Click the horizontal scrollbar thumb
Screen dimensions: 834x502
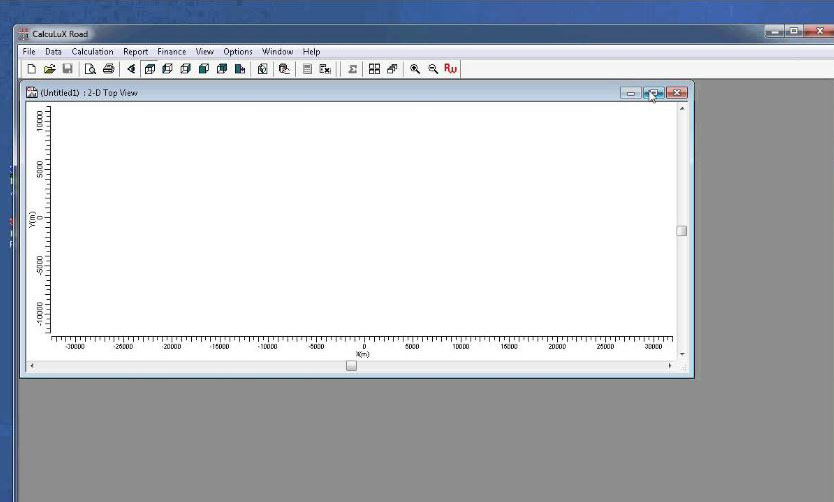(x=351, y=366)
